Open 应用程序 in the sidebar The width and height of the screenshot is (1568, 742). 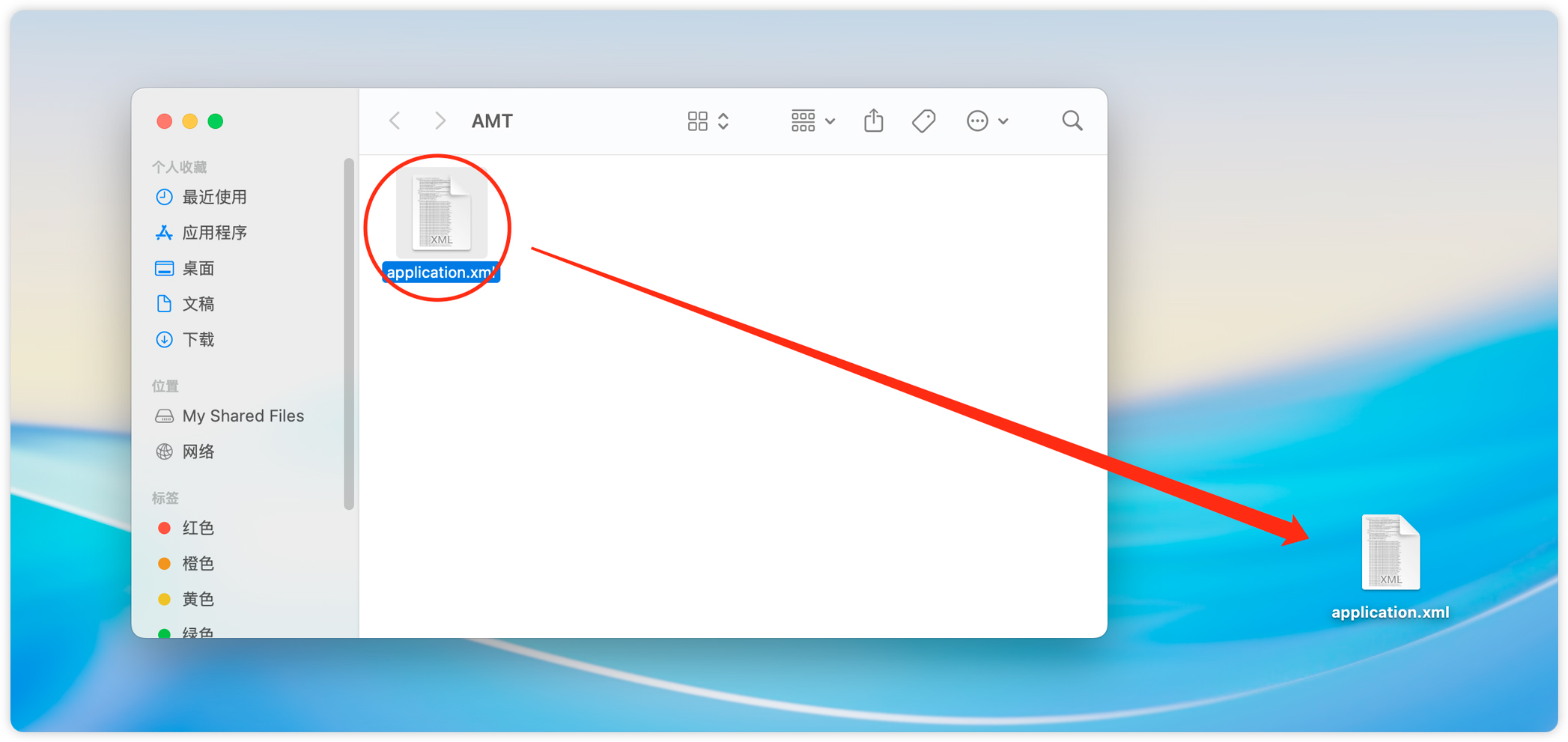tap(214, 233)
